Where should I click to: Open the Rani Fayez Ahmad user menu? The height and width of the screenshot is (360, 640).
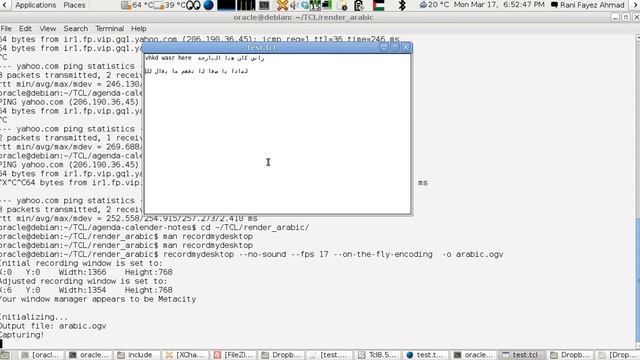(x=588, y=5)
